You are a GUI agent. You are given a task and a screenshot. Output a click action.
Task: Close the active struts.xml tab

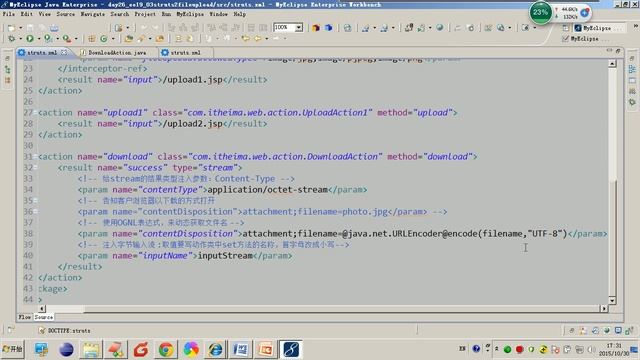coord(64,52)
